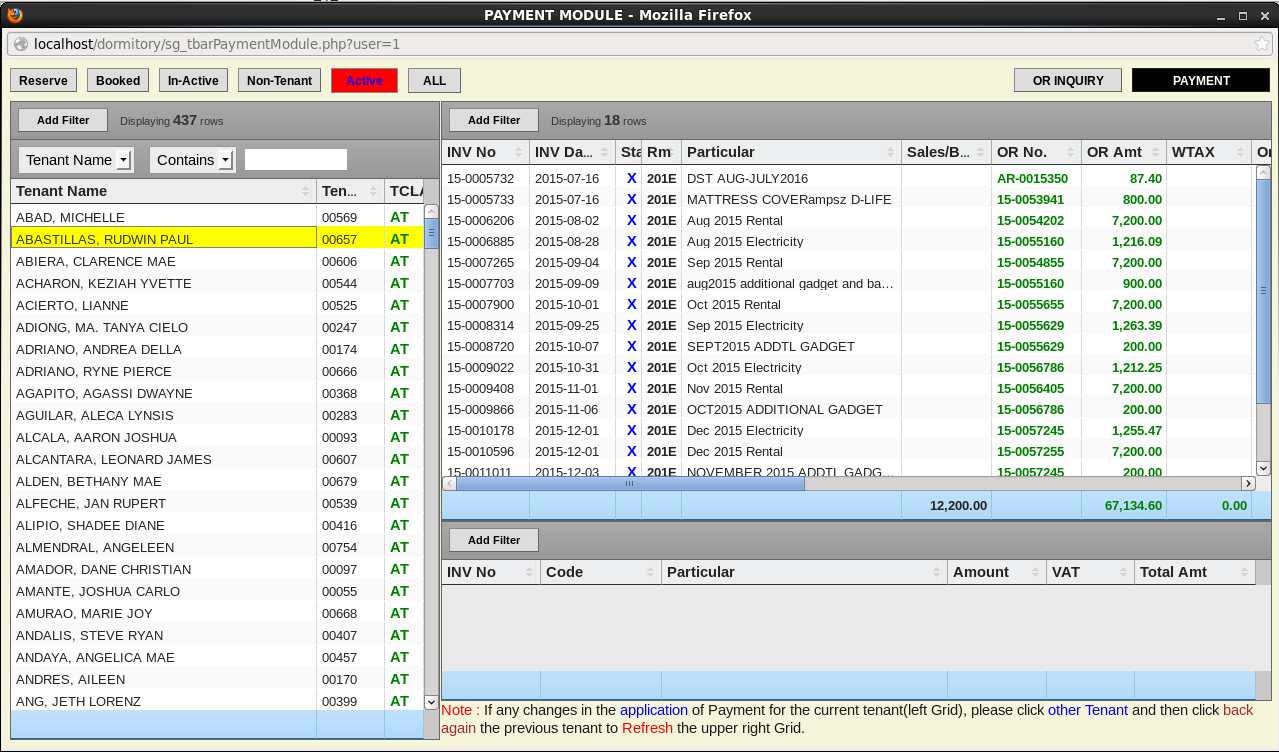Image resolution: width=1279 pixels, height=753 pixels.
Task: Filter tenants by the Reserve status button
Action: (x=43, y=81)
